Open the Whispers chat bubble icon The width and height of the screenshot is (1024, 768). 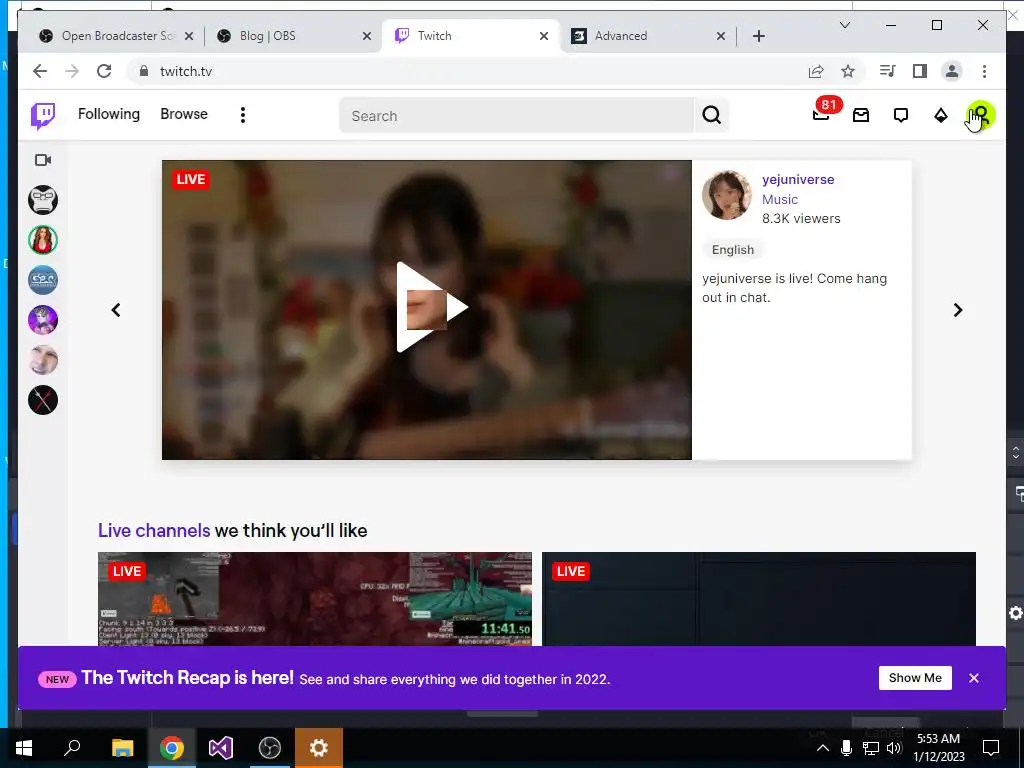coord(901,116)
